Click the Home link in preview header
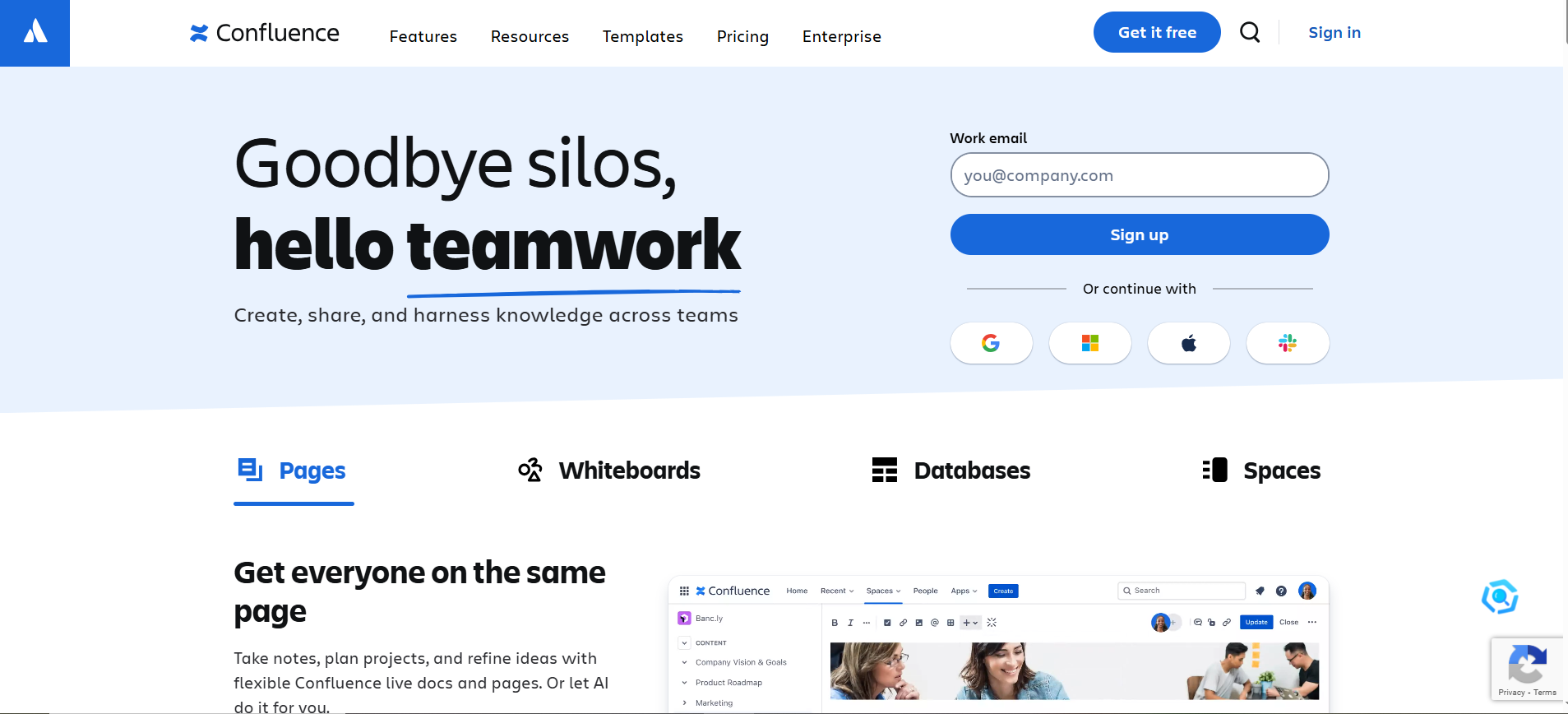 [797, 591]
